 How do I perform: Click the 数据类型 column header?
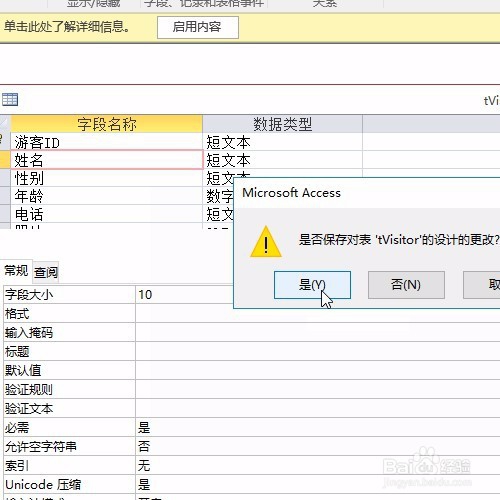(282, 124)
